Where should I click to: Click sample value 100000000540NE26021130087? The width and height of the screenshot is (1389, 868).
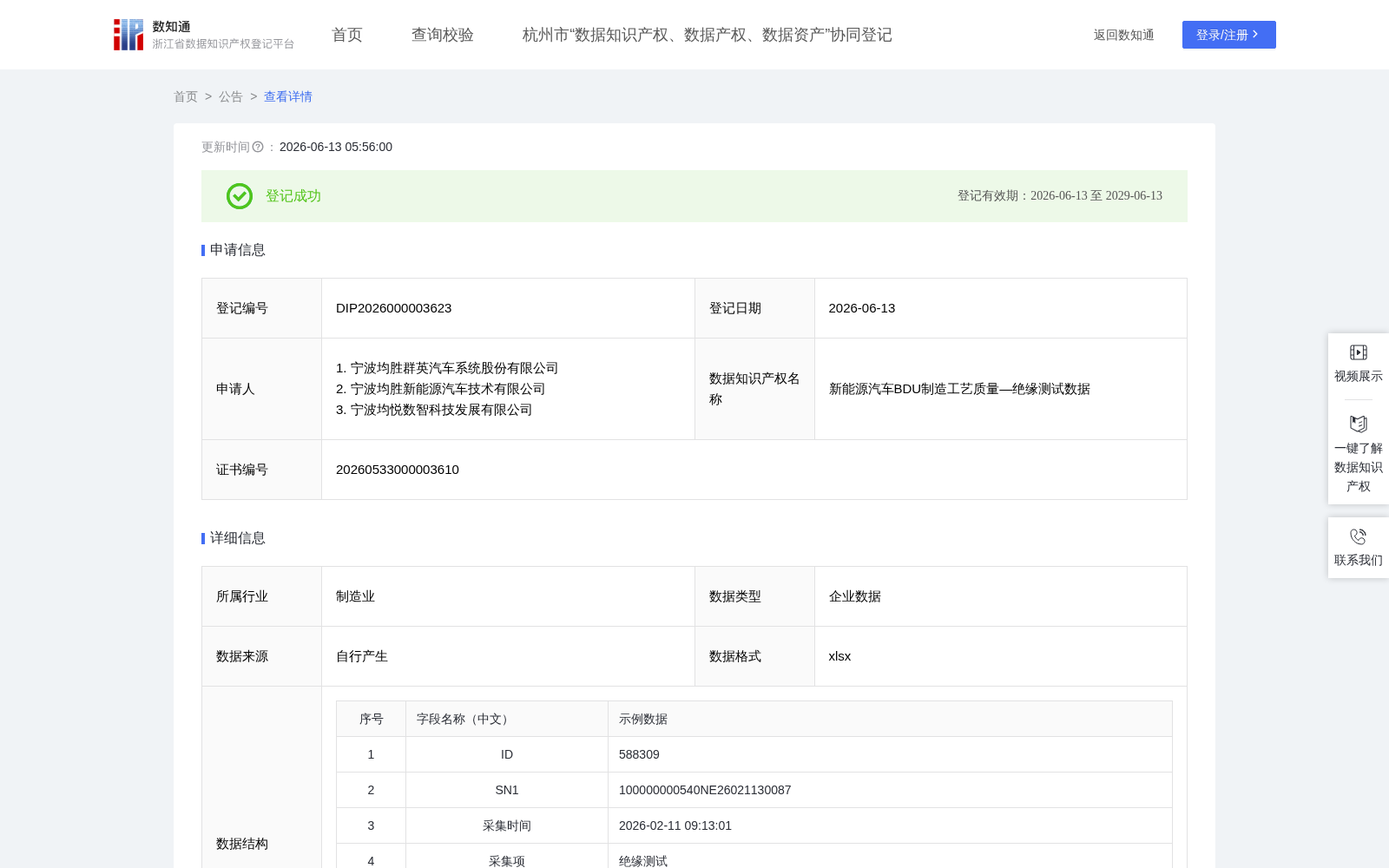point(705,790)
